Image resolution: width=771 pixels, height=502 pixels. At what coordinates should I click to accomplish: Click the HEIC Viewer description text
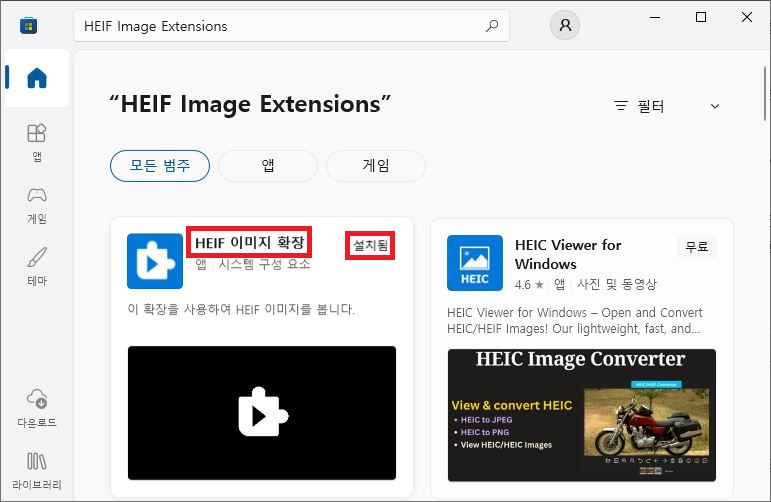coord(574,321)
